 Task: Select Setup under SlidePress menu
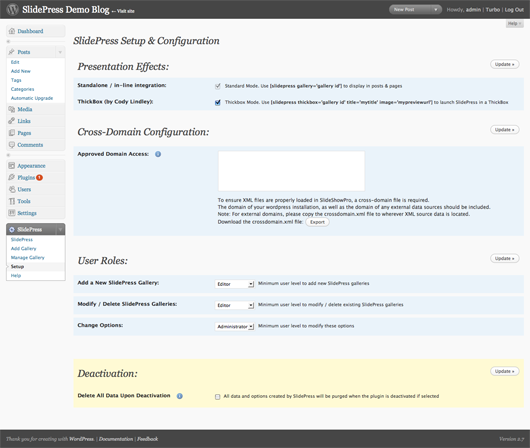(x=17, y=267)
